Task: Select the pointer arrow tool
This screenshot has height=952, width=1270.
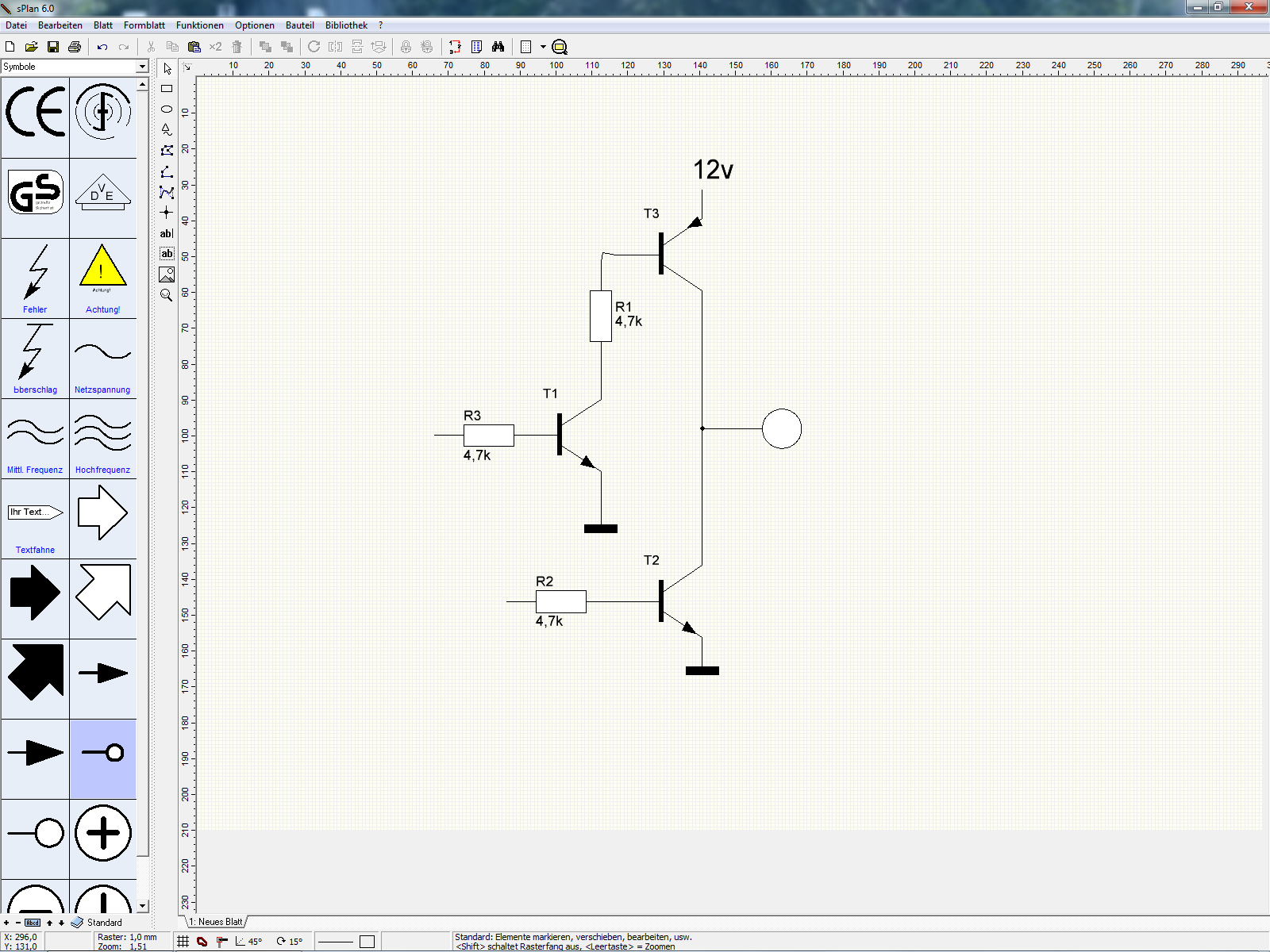Action: [167, 69]
